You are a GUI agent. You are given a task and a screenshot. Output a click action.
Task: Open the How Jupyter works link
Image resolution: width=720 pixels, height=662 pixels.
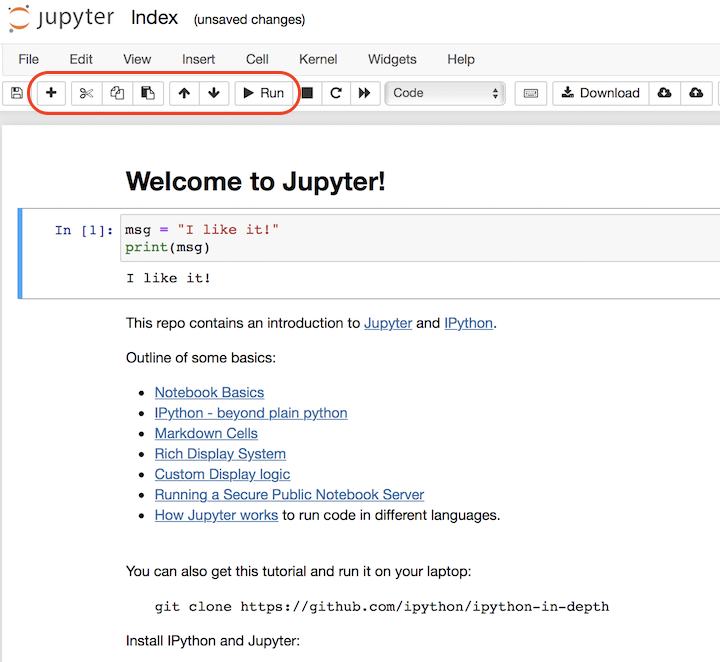216,515
